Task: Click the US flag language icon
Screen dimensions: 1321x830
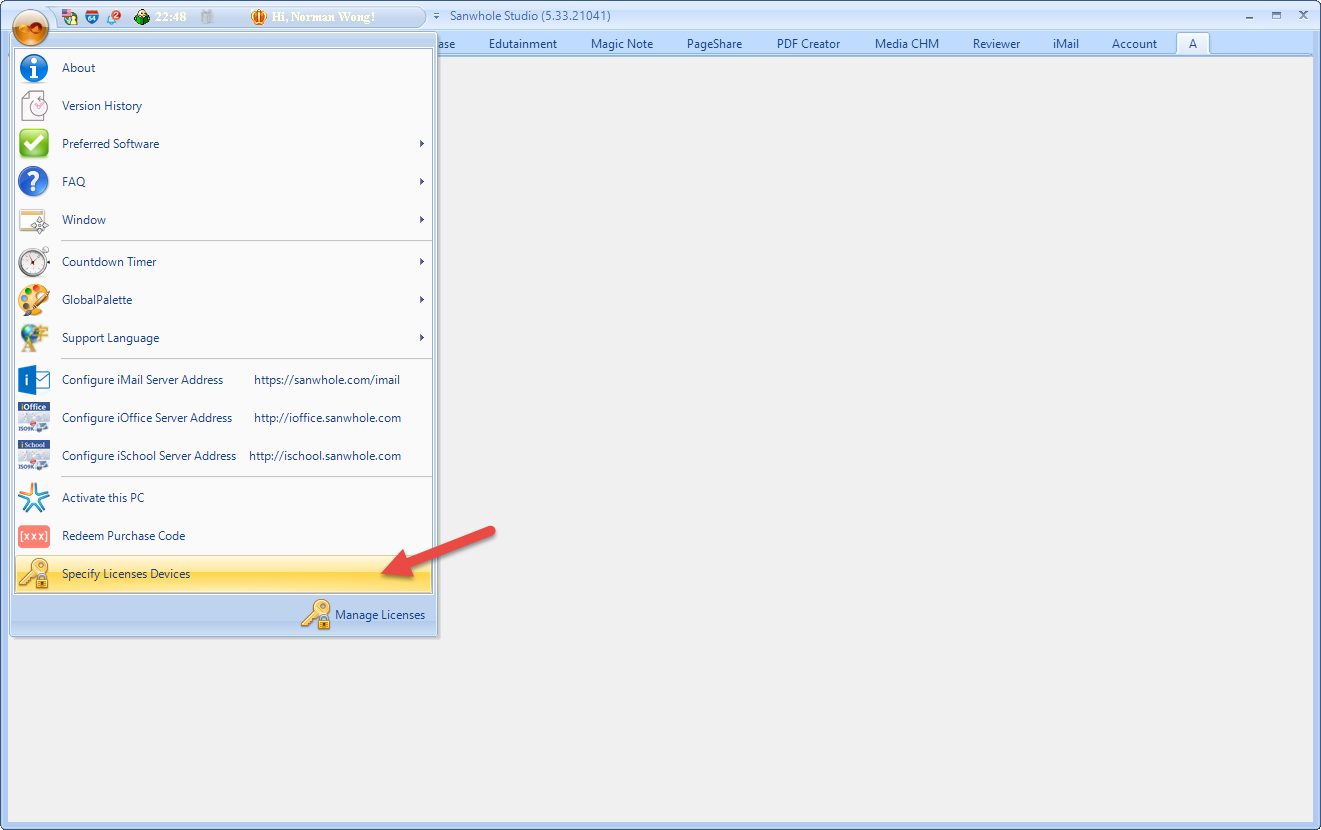Action: (x=70, y=17)
